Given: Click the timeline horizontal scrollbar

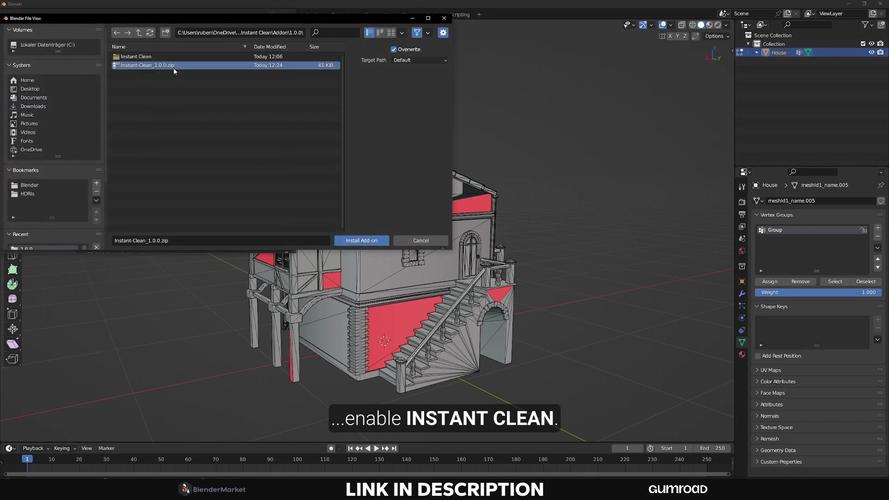Looking at the screenshot, I should [367, 473].
